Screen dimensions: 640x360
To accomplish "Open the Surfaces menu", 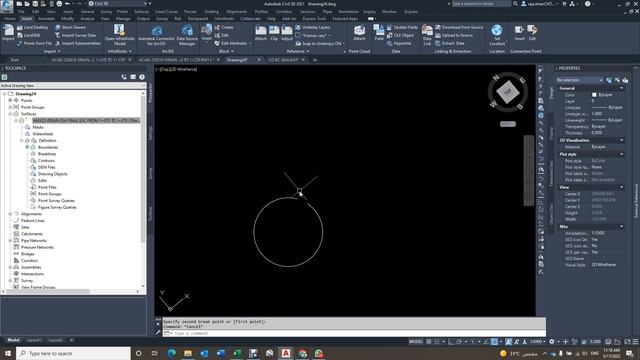I will [141, 11].
